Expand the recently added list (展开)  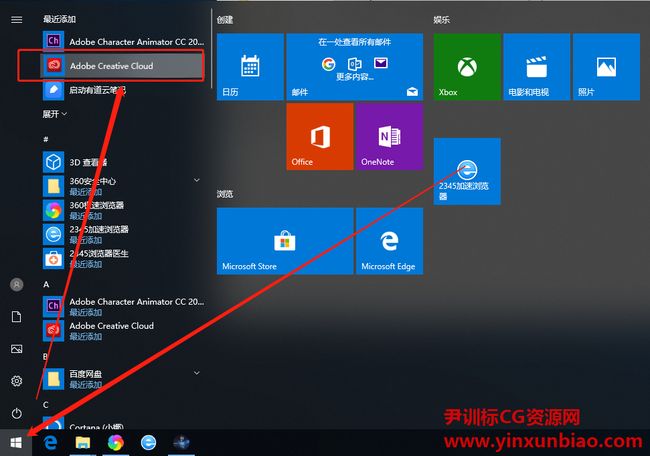click(54, 114)
